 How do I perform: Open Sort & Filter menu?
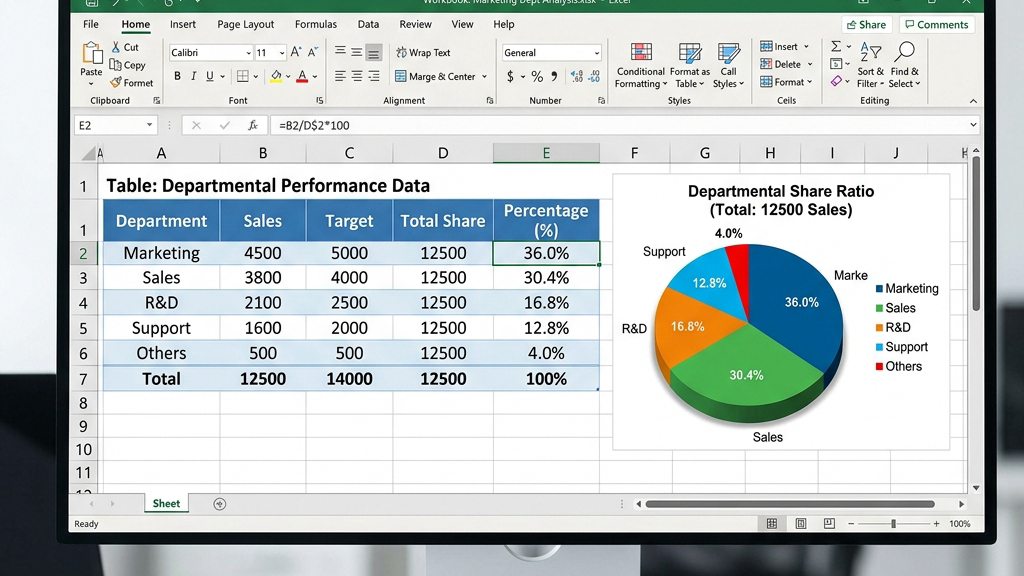(x=871, y=65)
